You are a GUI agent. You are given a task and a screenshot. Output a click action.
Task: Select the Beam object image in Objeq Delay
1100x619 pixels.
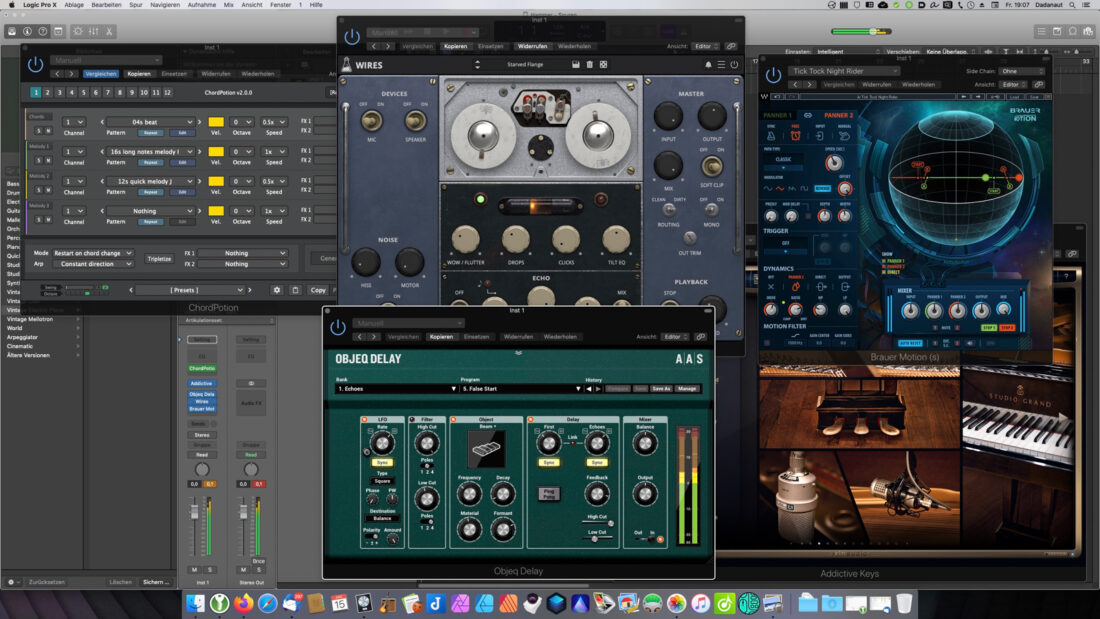[x=486, y=449]
